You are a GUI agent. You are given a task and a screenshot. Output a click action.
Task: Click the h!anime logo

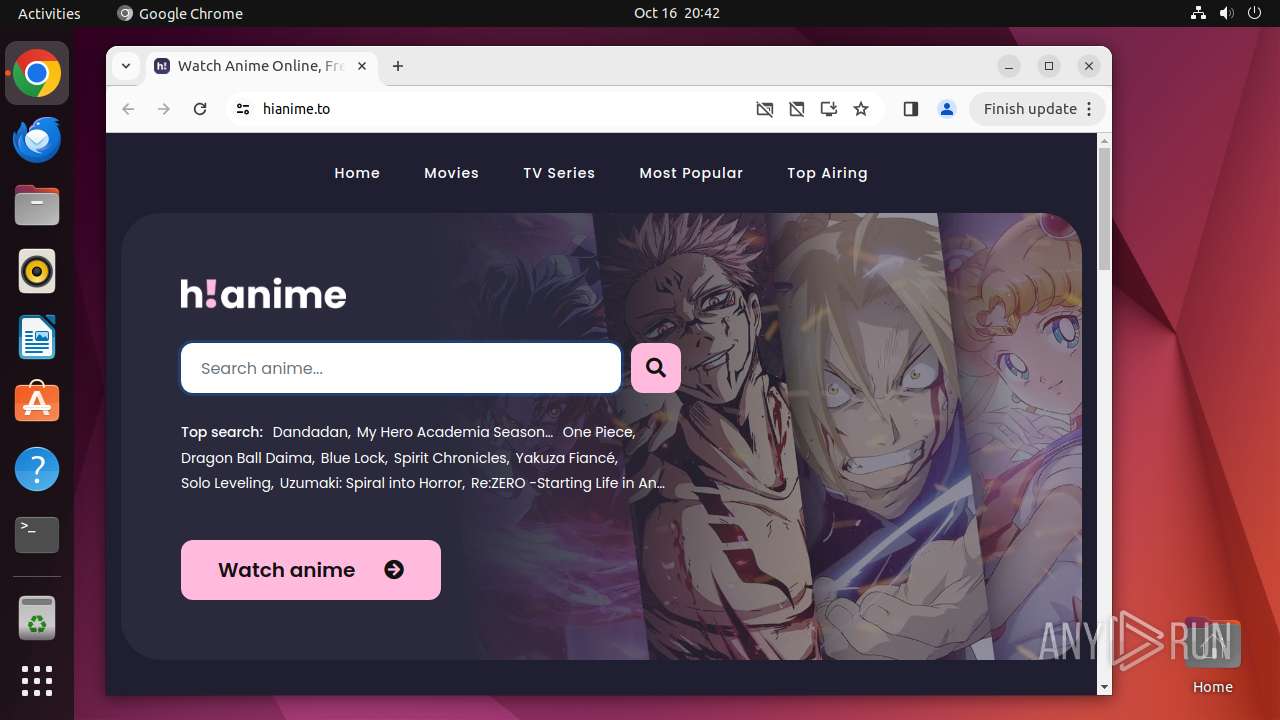pyautogui.click(x=263, y=293)
